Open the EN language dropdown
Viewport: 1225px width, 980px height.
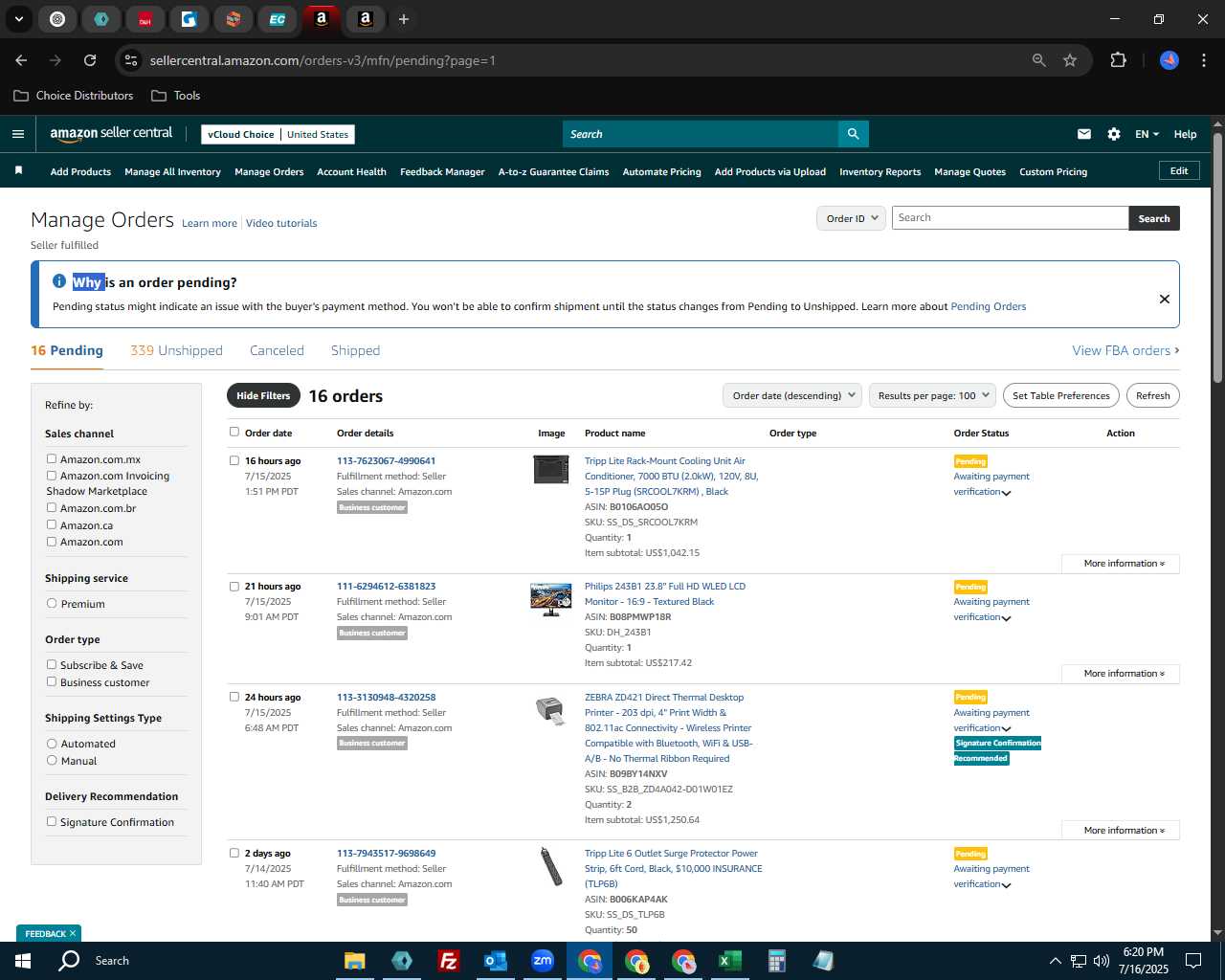point(1147,134)
